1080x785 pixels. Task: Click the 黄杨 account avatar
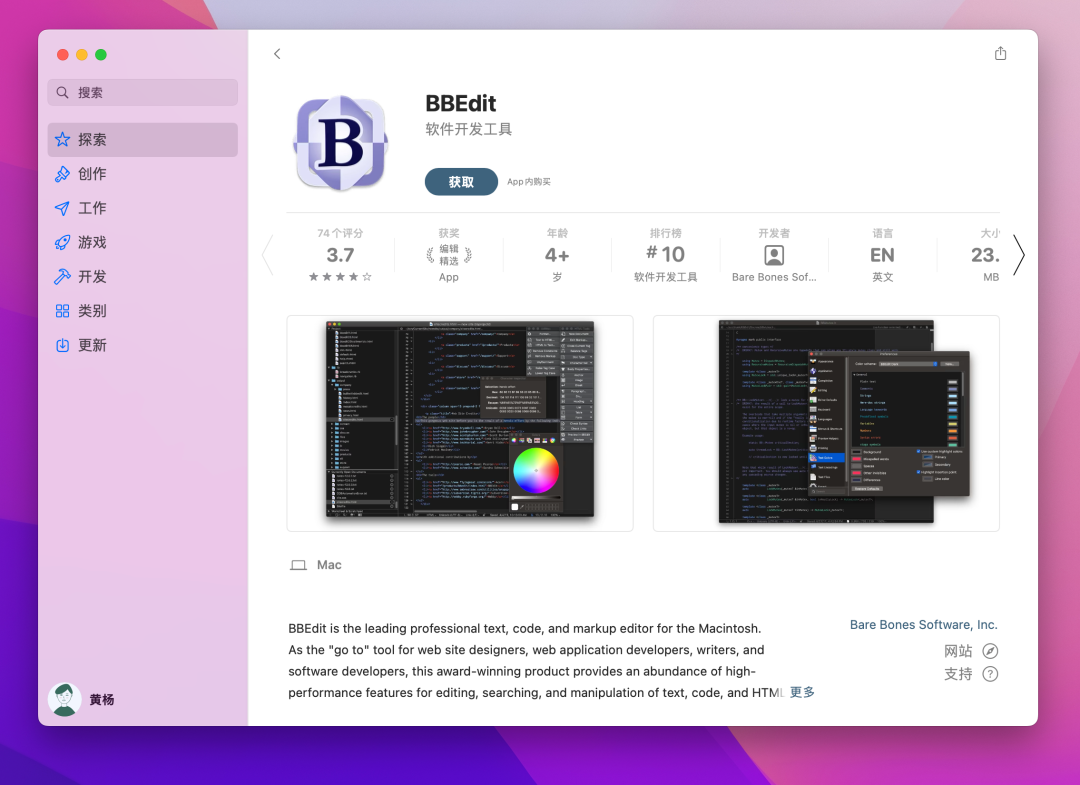65,700
